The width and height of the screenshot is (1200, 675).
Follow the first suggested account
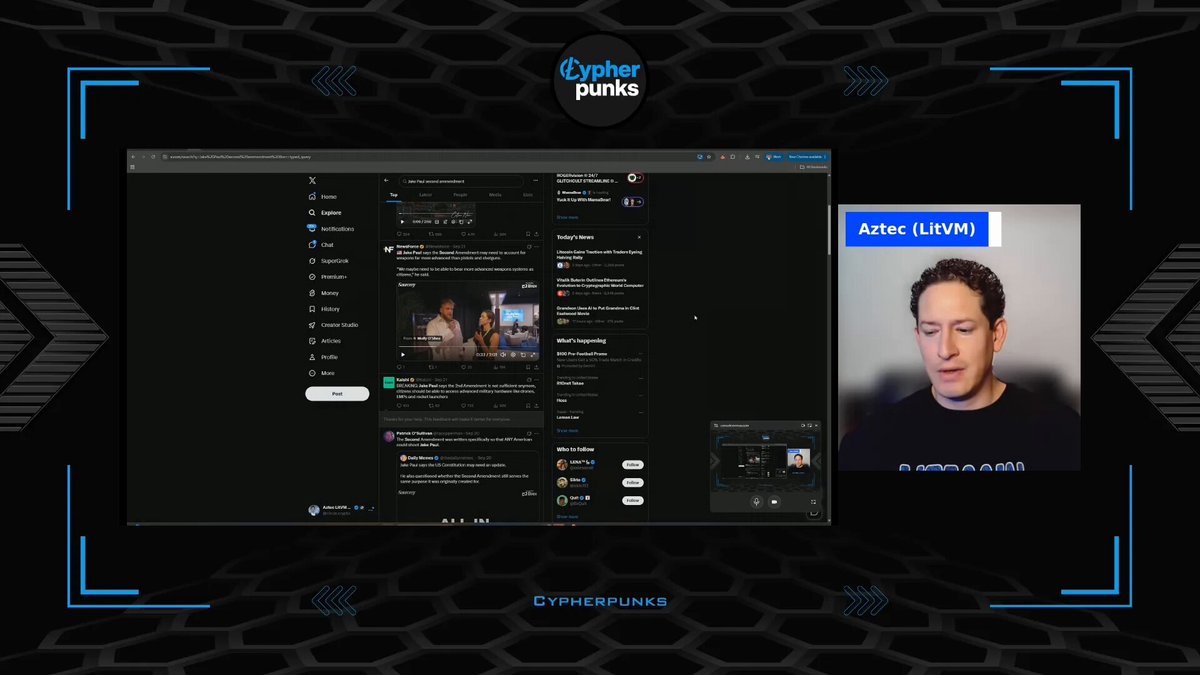(x=632, y=465)
